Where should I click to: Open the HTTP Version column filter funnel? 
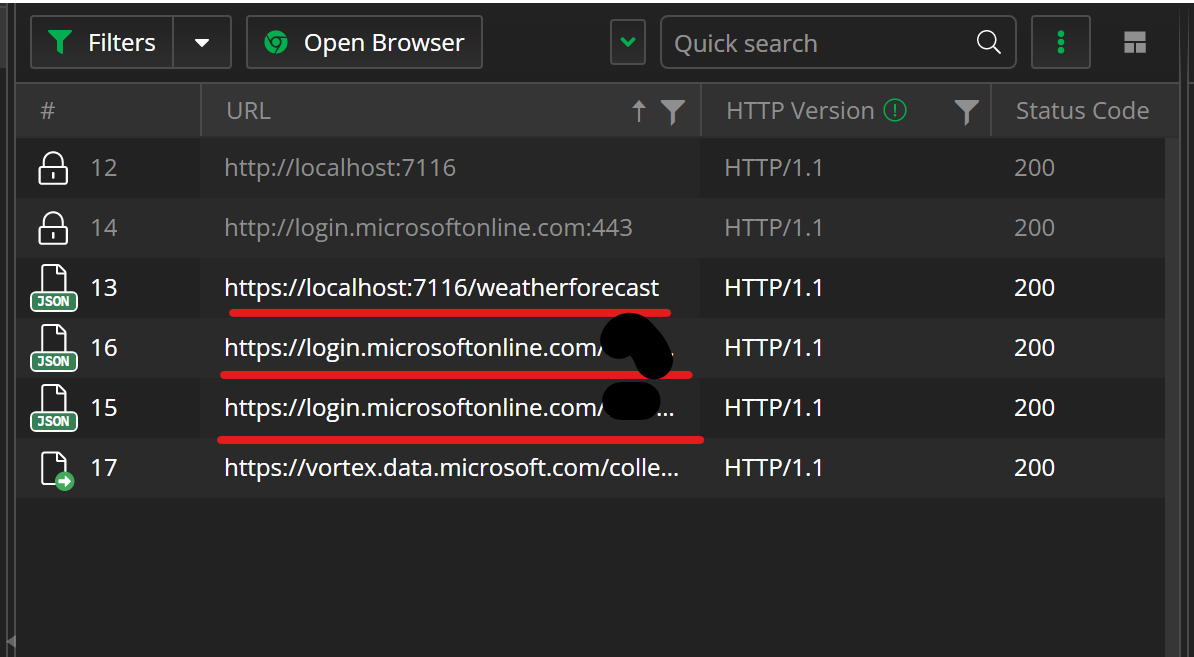(966, 112)
